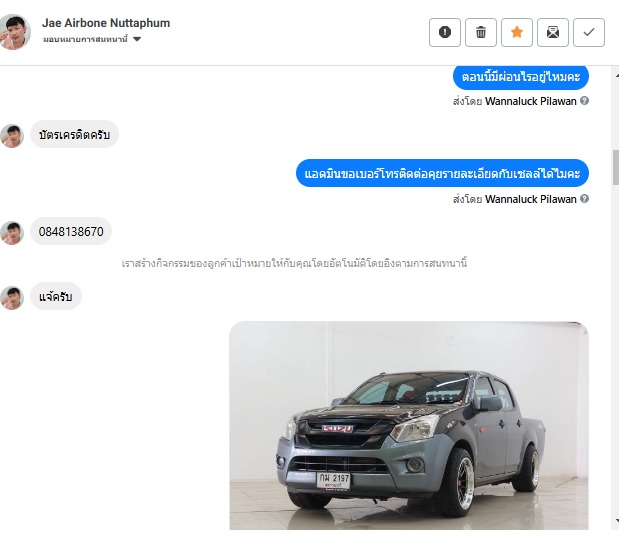Click the help icon beside the first Wannaluck Pilawan
Screen dimensions: 619x536
[x=584, y=101]
